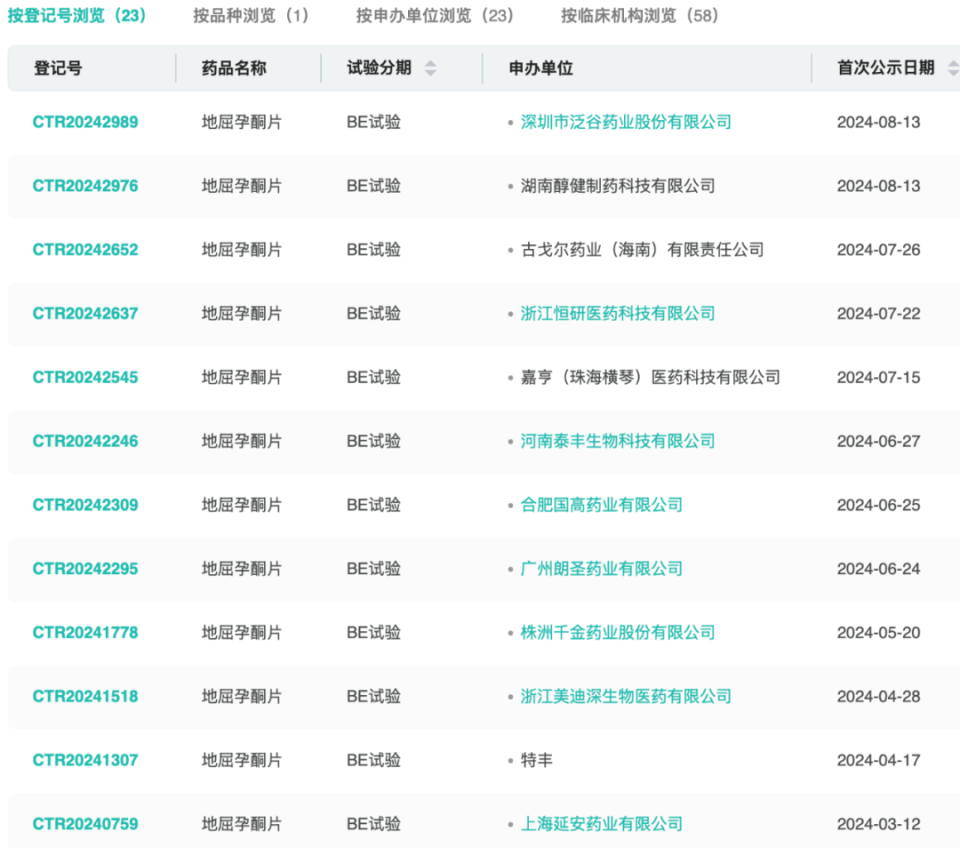
Task: Click date 2024-06-27
Action: click(x=879, y=441)
